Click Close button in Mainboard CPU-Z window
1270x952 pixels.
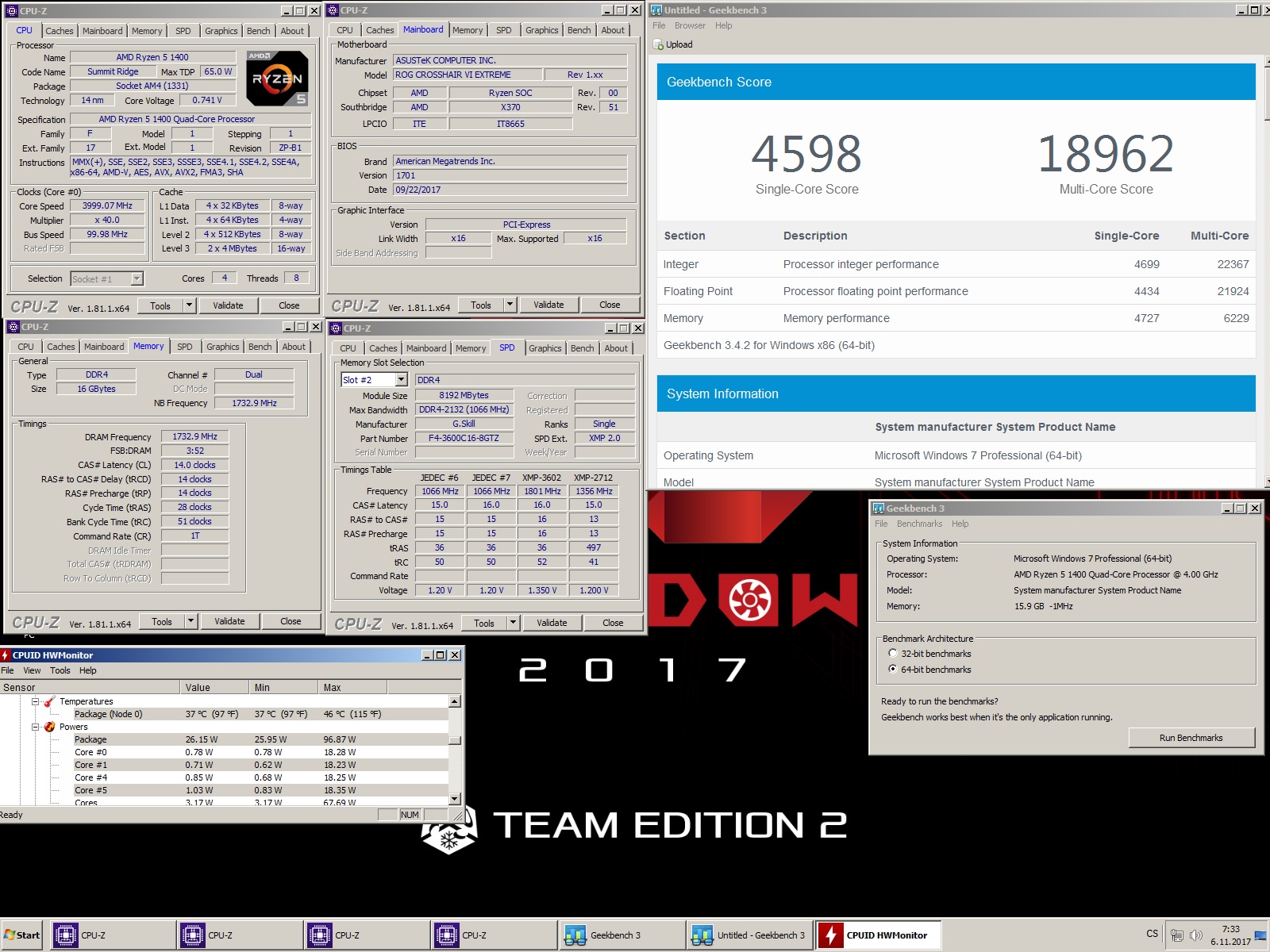click(610, 305)
